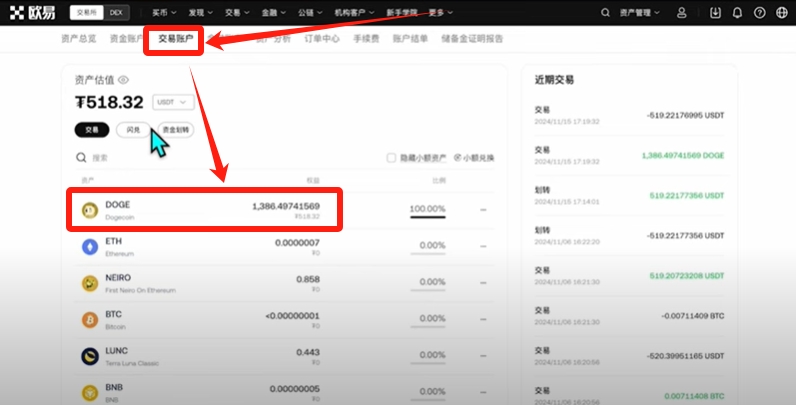Screen dimensions: 796x405
Task: Open the language globe icon
Action: pos(782,13)
